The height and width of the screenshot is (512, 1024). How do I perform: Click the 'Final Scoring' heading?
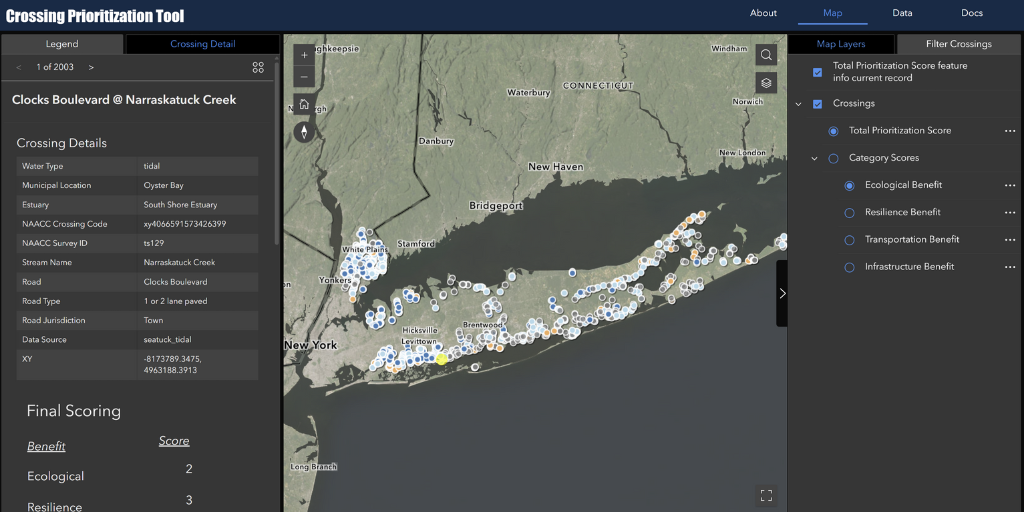pyautogui.click(x=74, y=411)
